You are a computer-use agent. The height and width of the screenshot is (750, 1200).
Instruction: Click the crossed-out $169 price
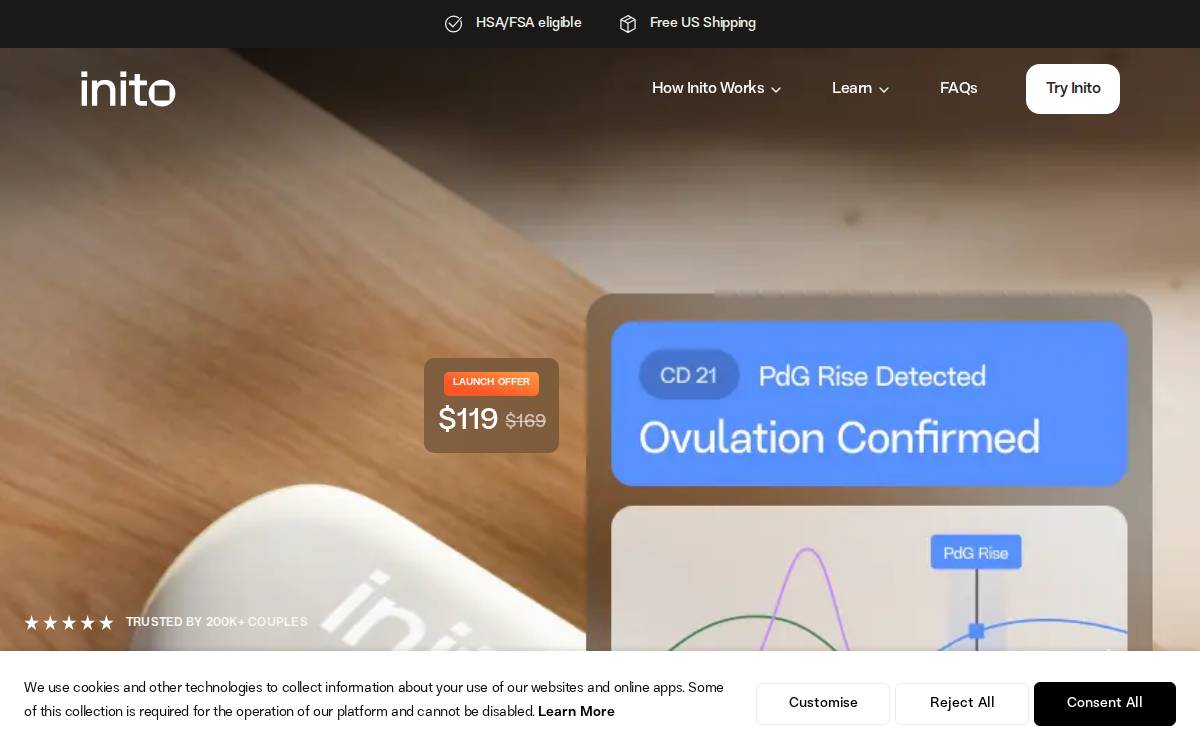click(525, 422)
